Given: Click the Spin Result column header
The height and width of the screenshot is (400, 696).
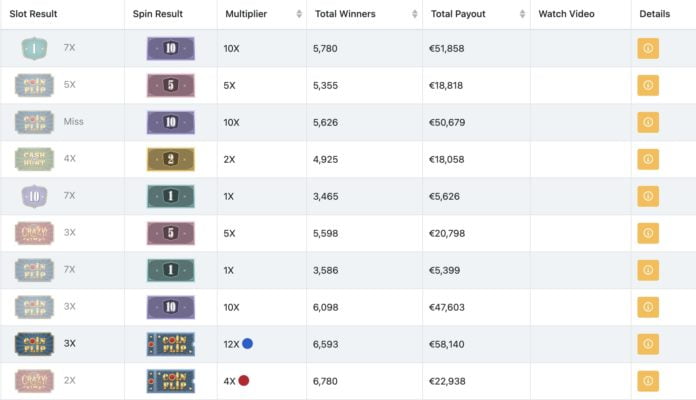Looking at the screenshot, I should pyautogui.click(x=160, y=15).
